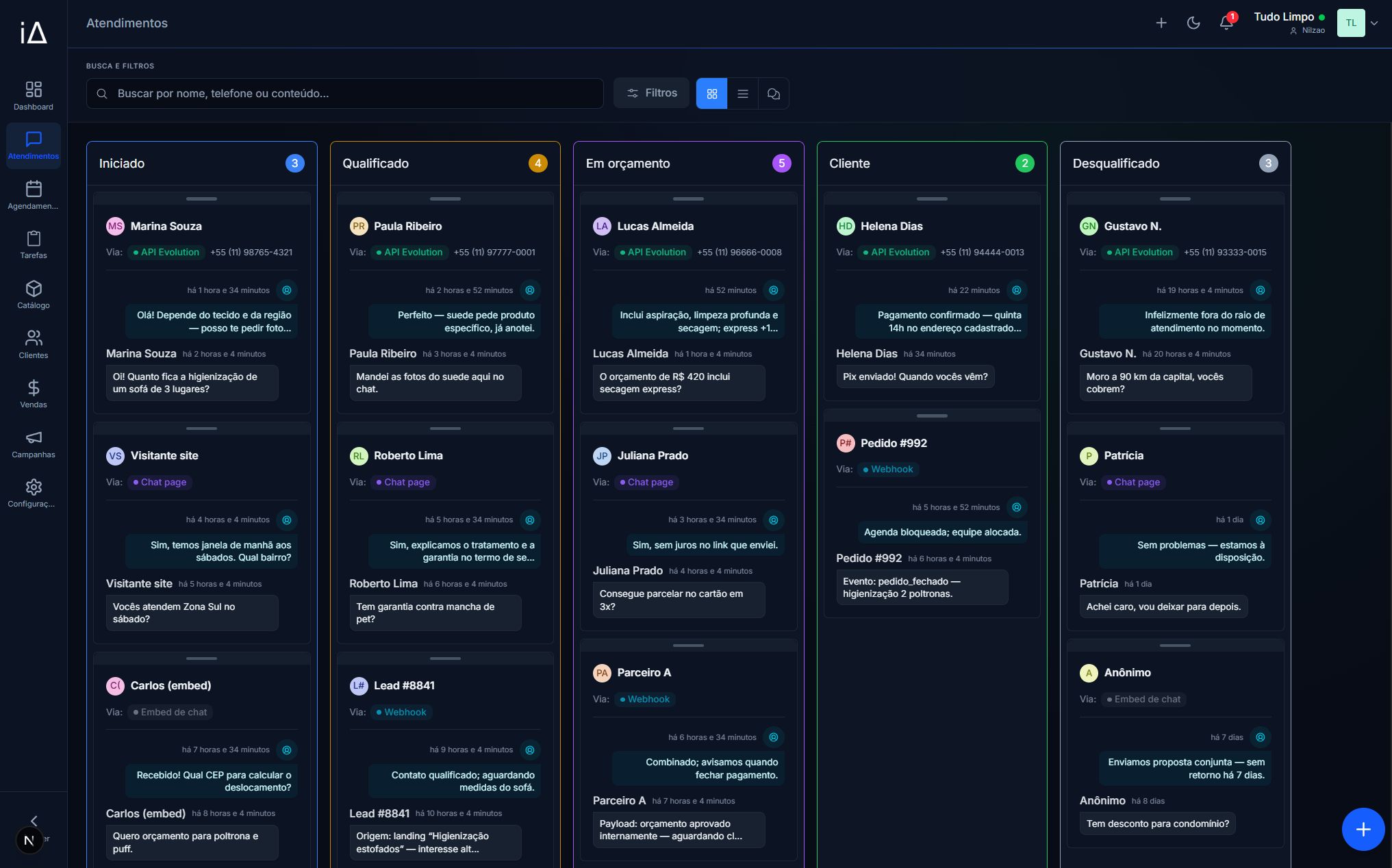Click drag handle on Pedido #992 card
1392x868 pixels.
point(932,416)
